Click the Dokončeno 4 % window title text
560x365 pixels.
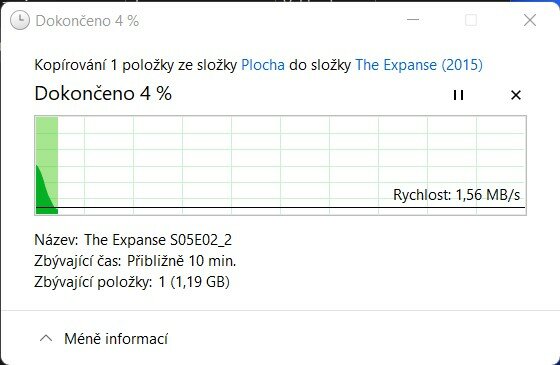click(x=87, y=21)
